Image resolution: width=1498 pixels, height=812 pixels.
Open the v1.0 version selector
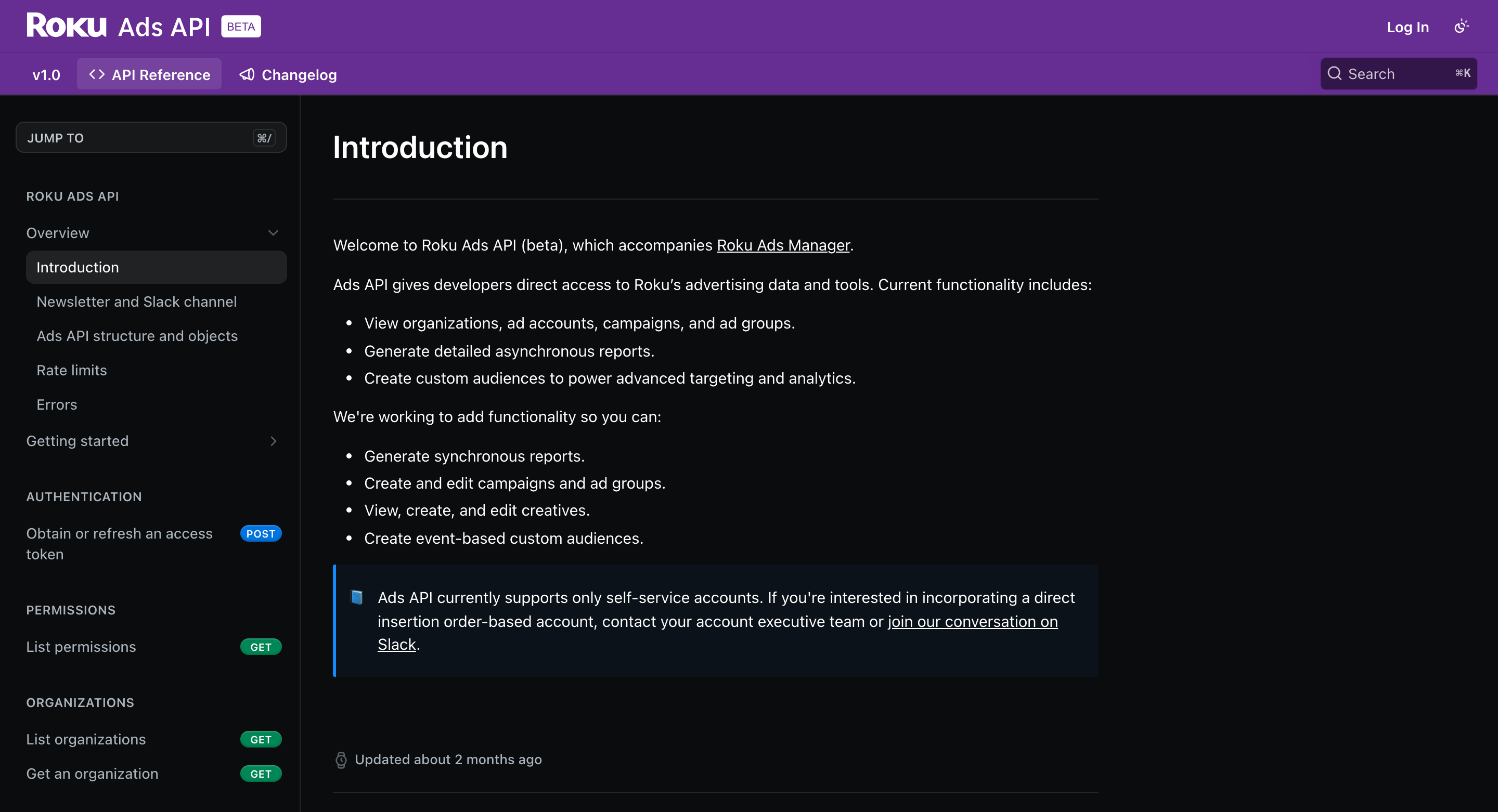(x=46, y=74)
